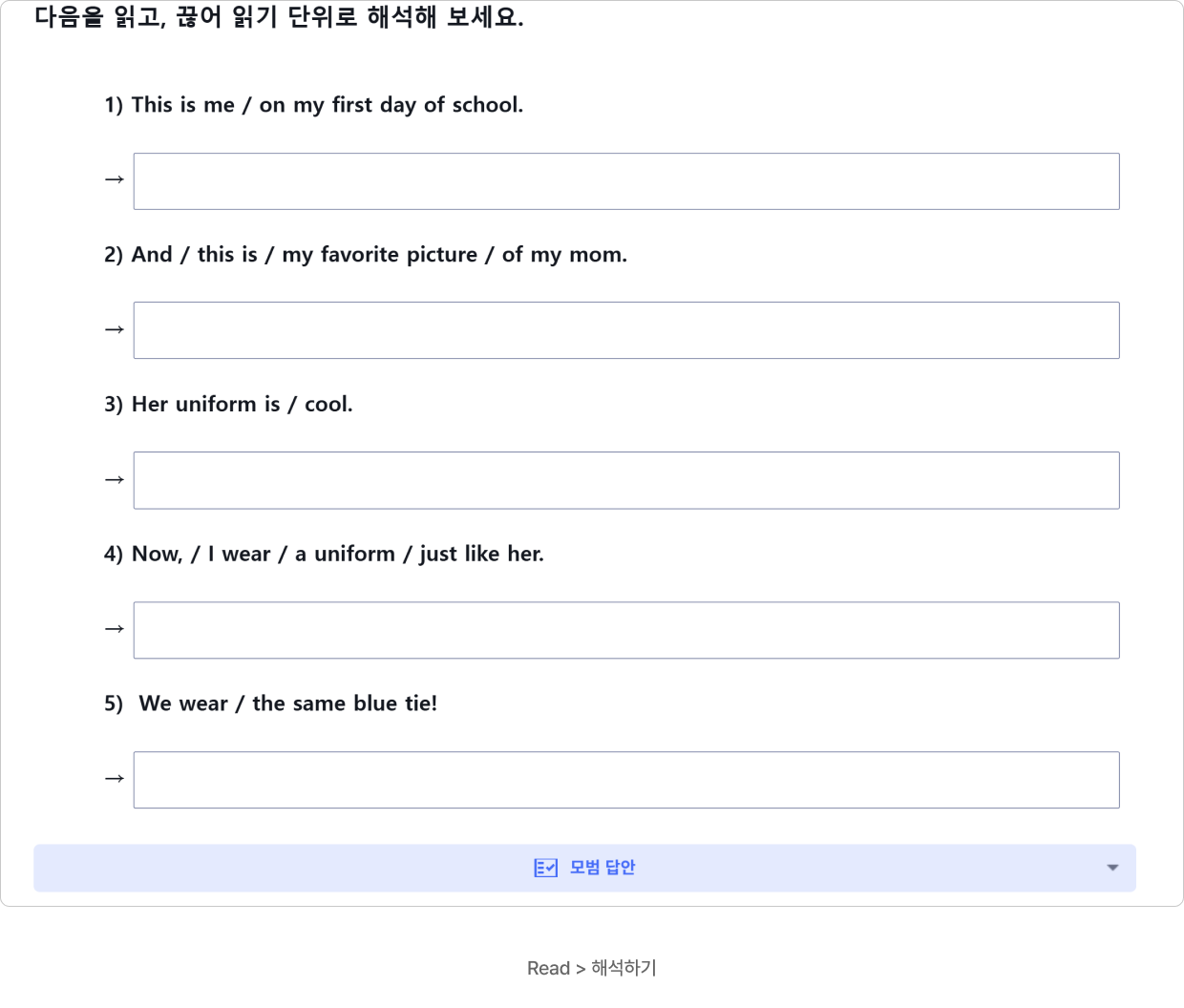Open the 모범 답안 label
Screen dimensions: 1184x1008
(x=603, y=868)
